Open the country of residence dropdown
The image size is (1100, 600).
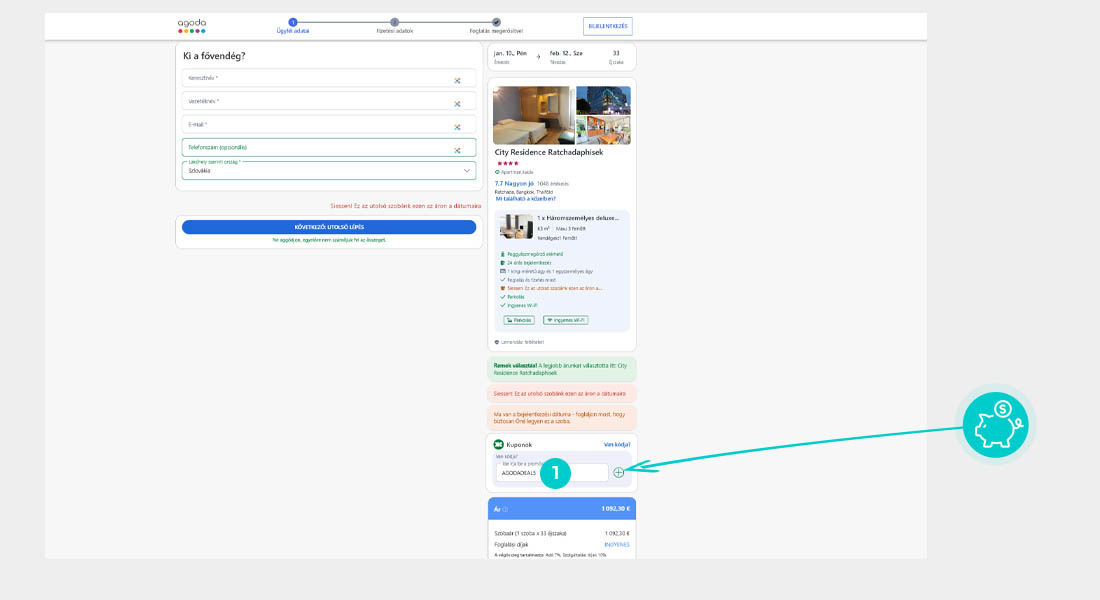point(328,171)
